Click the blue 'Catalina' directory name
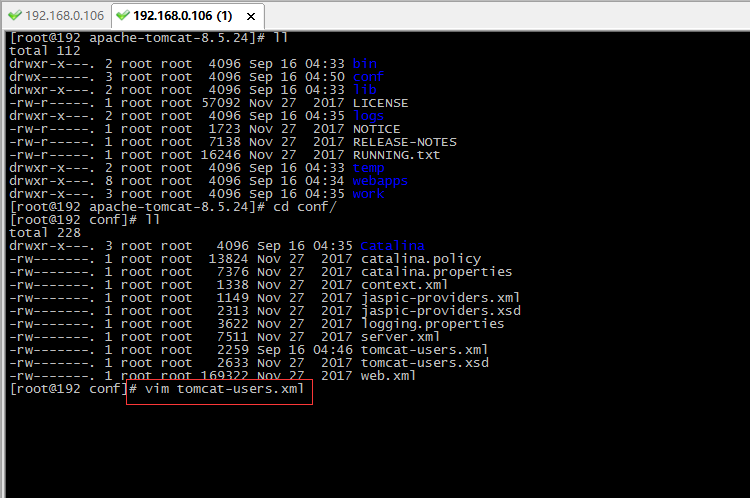Screen dimensions: 750x498 click(392, 246)
